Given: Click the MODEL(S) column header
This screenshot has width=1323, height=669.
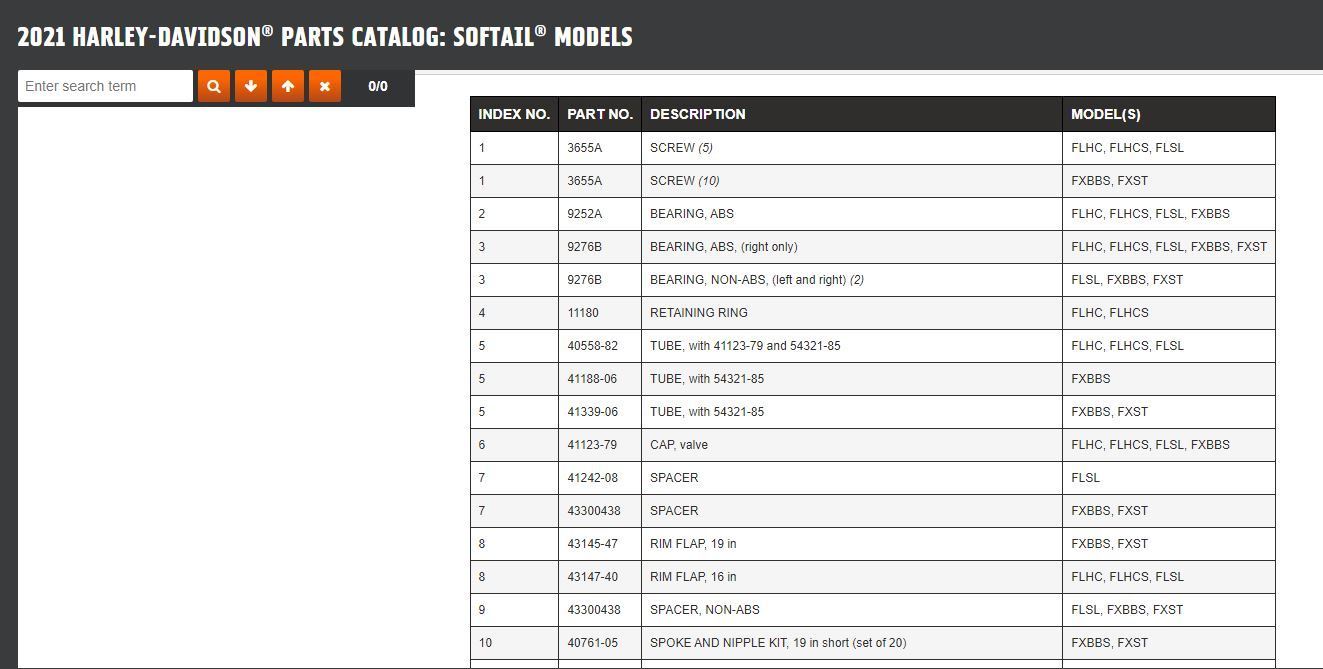Looking at the screenshot, I should point(1105,114).
